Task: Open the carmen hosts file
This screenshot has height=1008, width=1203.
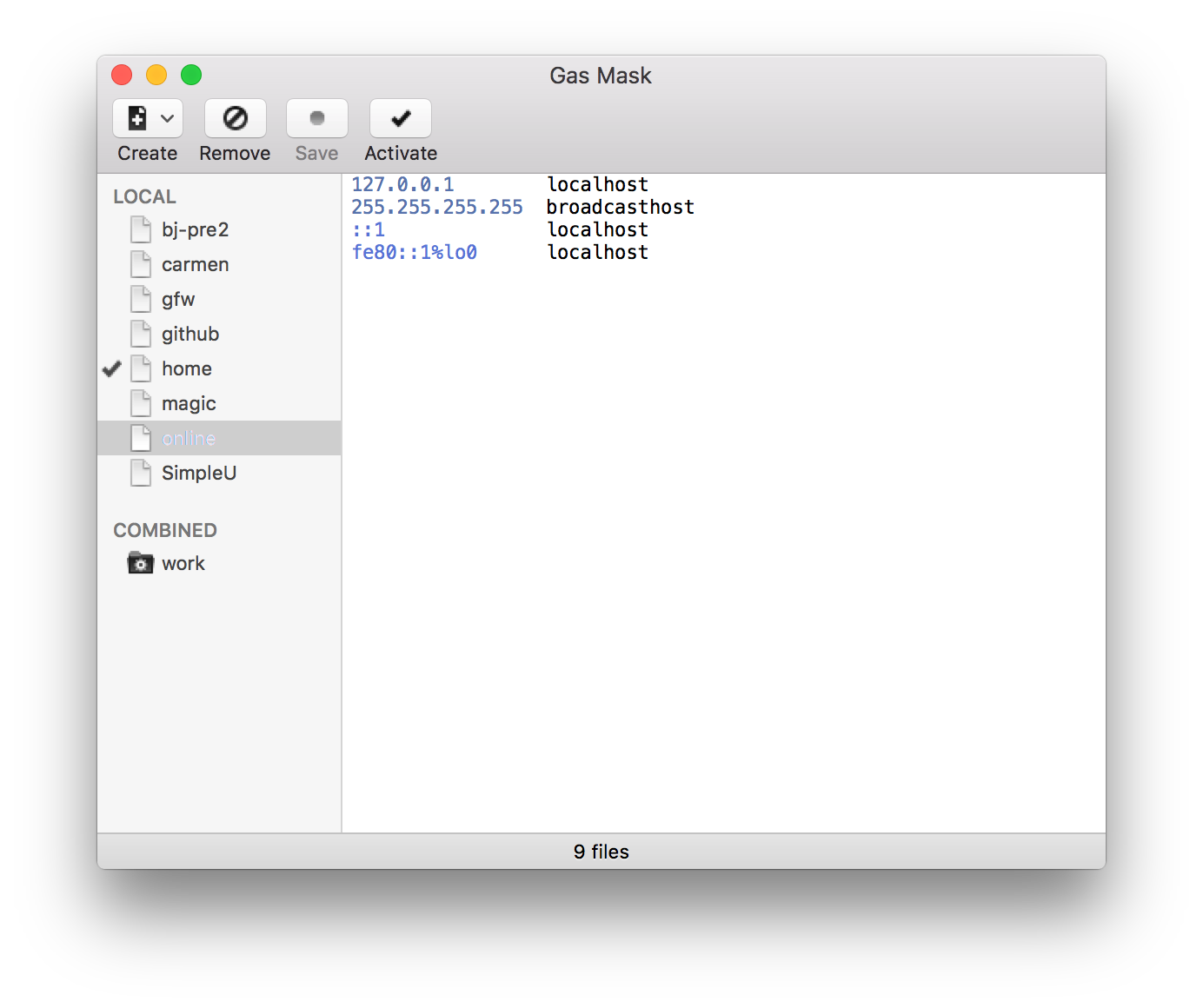Action: 219,264
